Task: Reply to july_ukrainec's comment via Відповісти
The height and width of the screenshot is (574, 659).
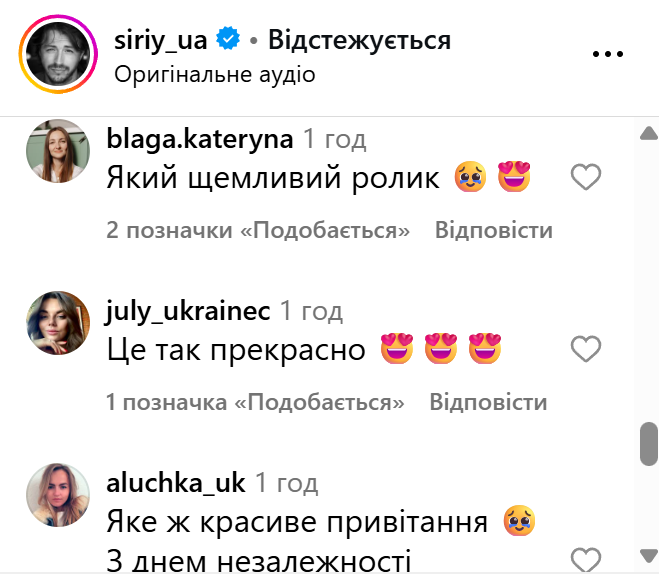Action: tap(488, 402)
